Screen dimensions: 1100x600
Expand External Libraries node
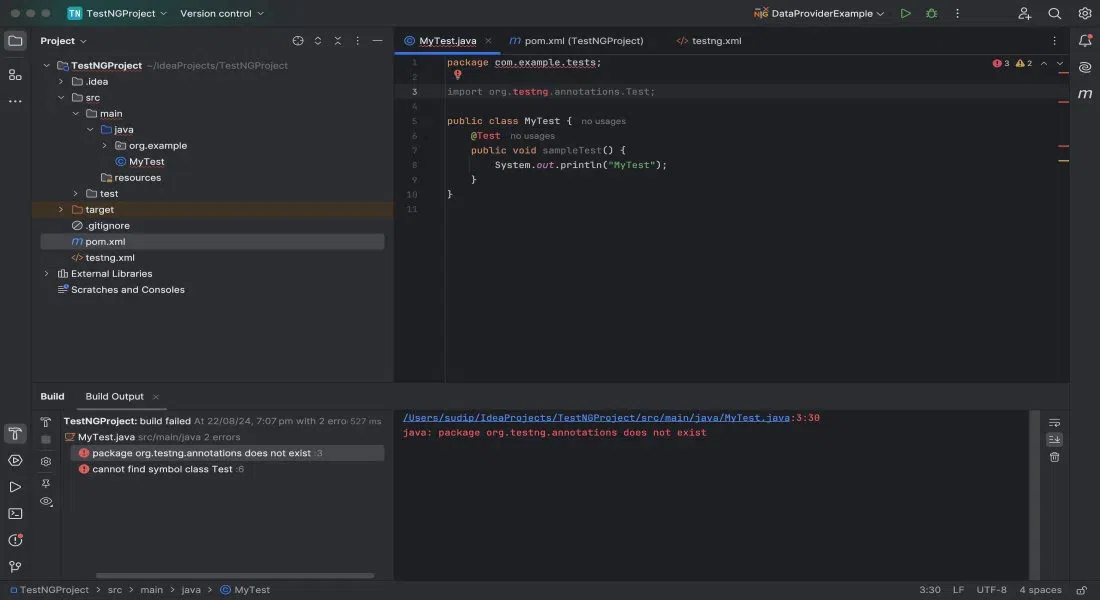pyautogui.click(x=46, y=274)
